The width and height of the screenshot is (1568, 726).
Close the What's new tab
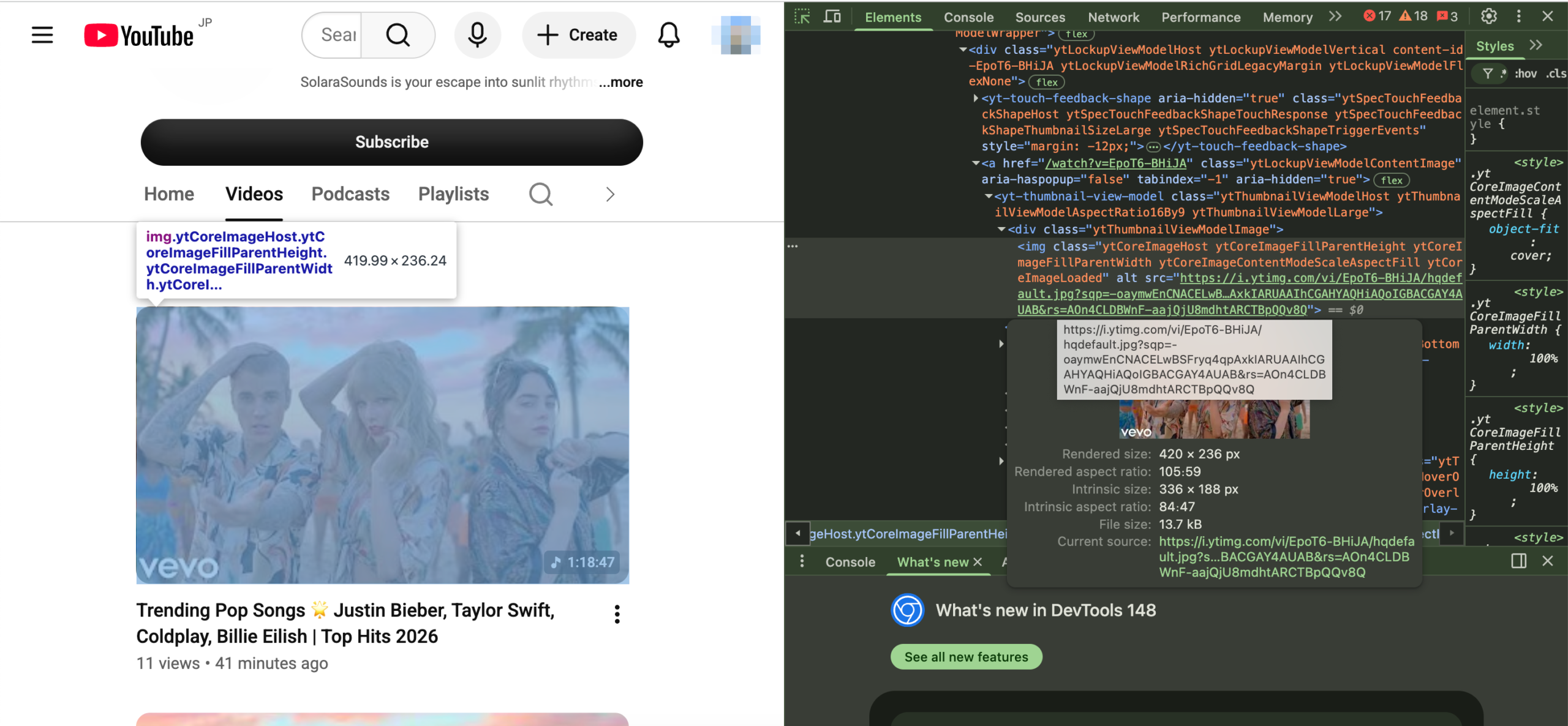(x=978, y=561)
